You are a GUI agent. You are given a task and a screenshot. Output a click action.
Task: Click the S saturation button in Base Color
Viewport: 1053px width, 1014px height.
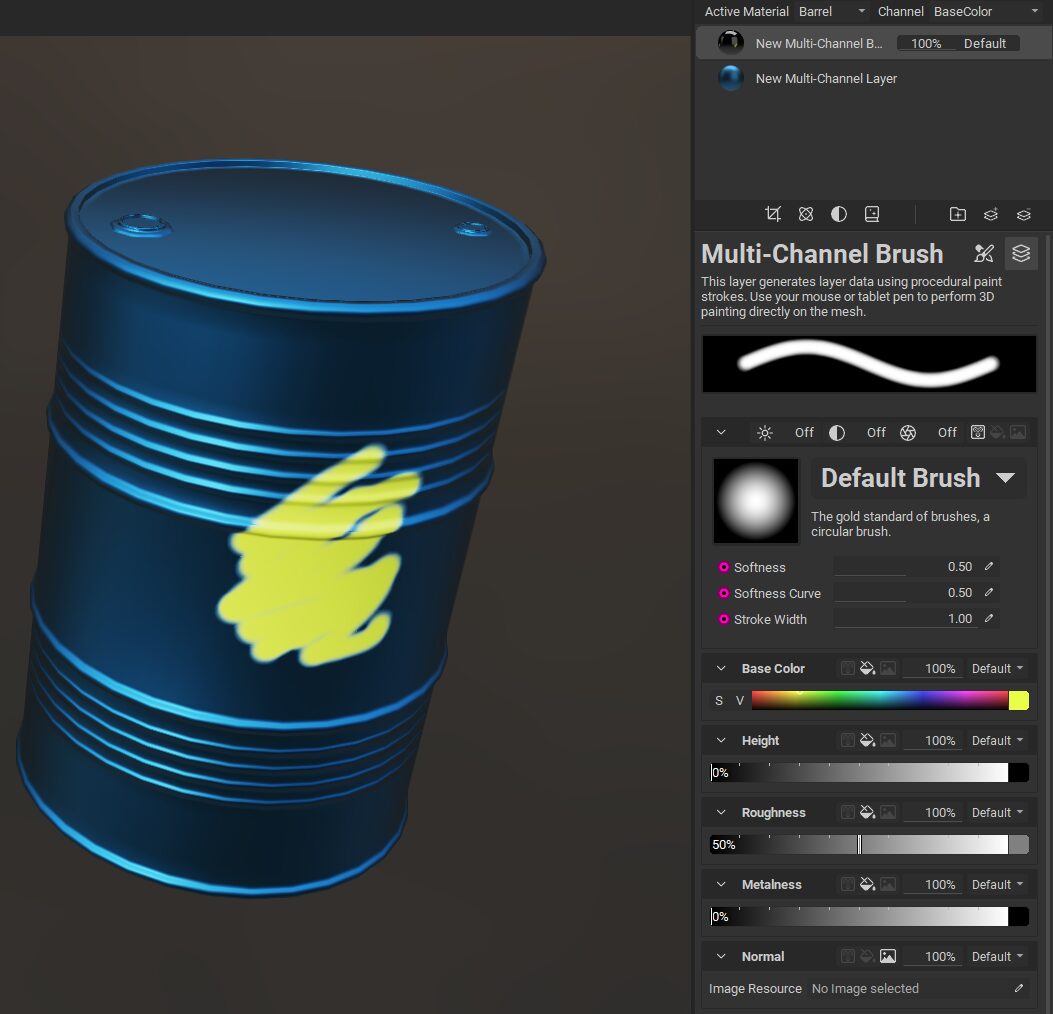(718, 701)
